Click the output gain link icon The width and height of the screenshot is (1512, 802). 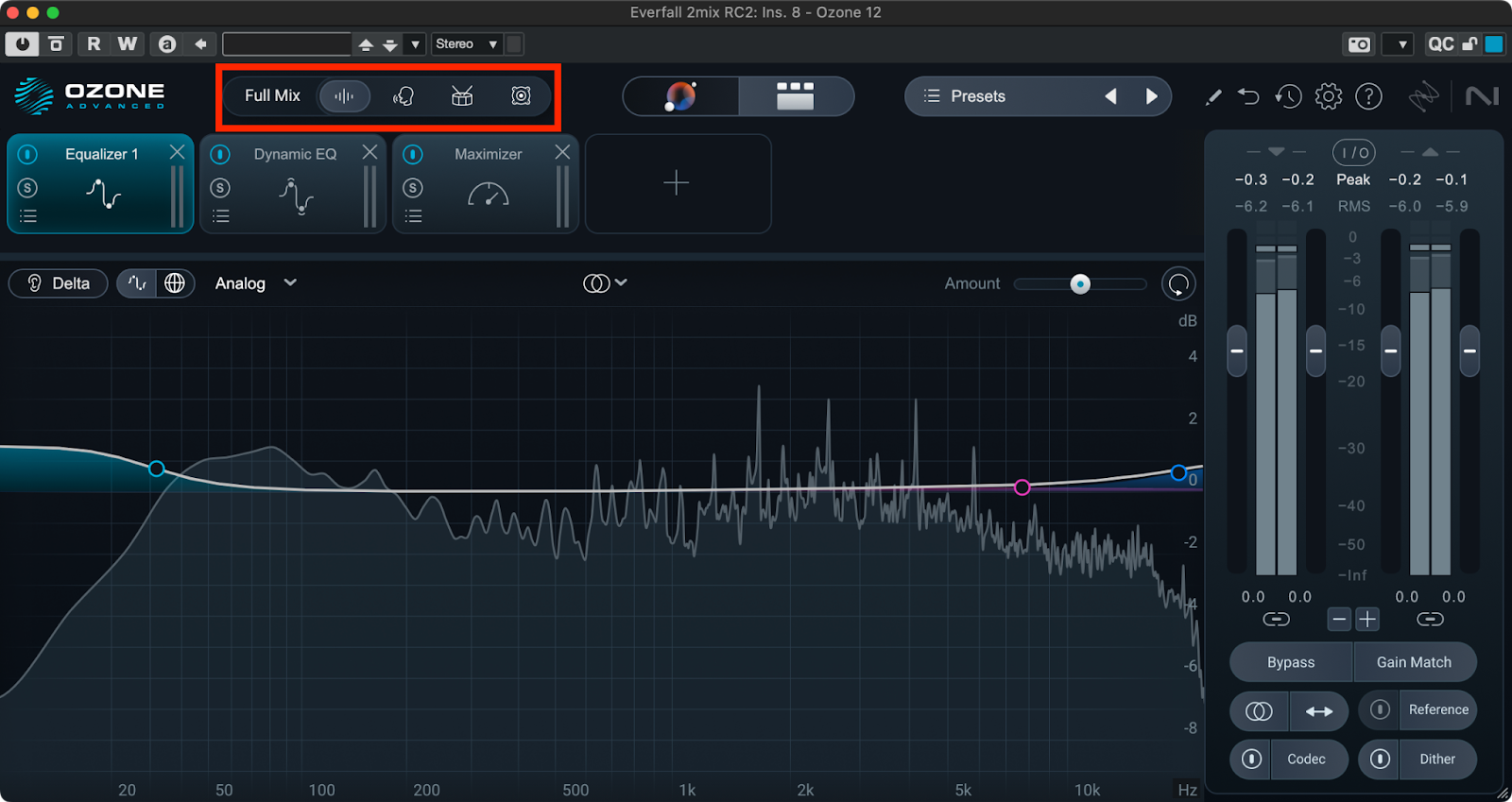1430,620
